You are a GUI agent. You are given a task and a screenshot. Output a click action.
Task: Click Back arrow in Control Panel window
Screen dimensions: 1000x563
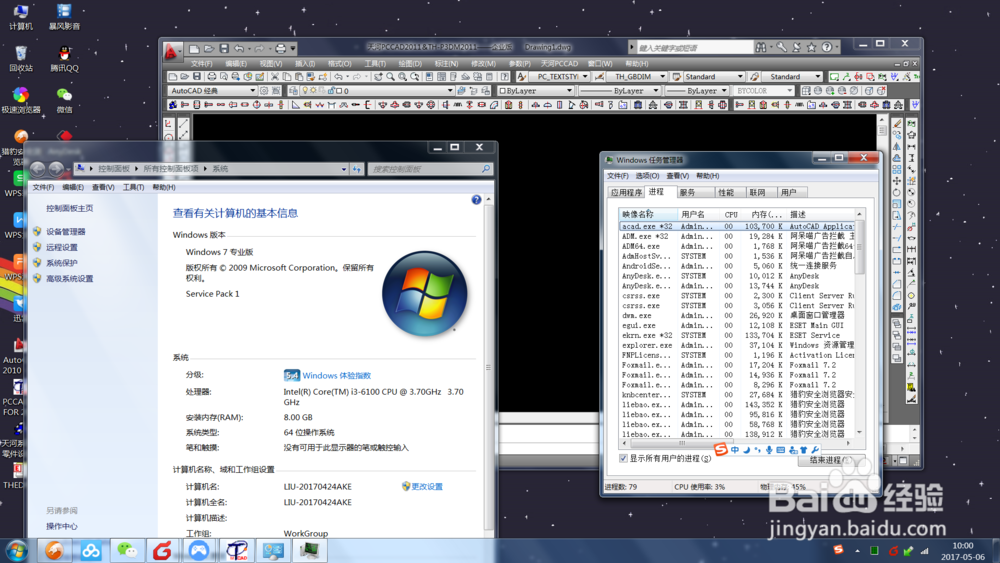tap(38, 168)
